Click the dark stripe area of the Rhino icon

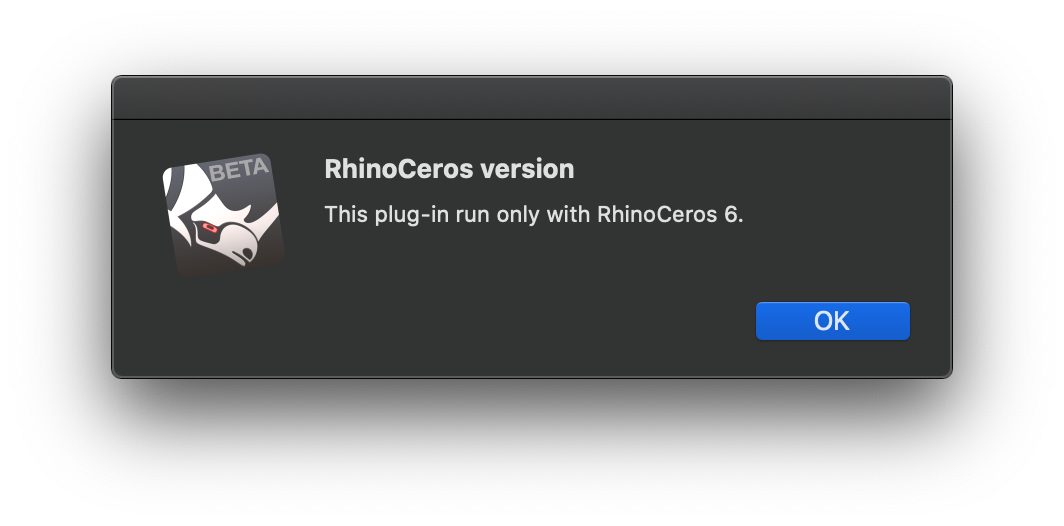coord(174,189)
